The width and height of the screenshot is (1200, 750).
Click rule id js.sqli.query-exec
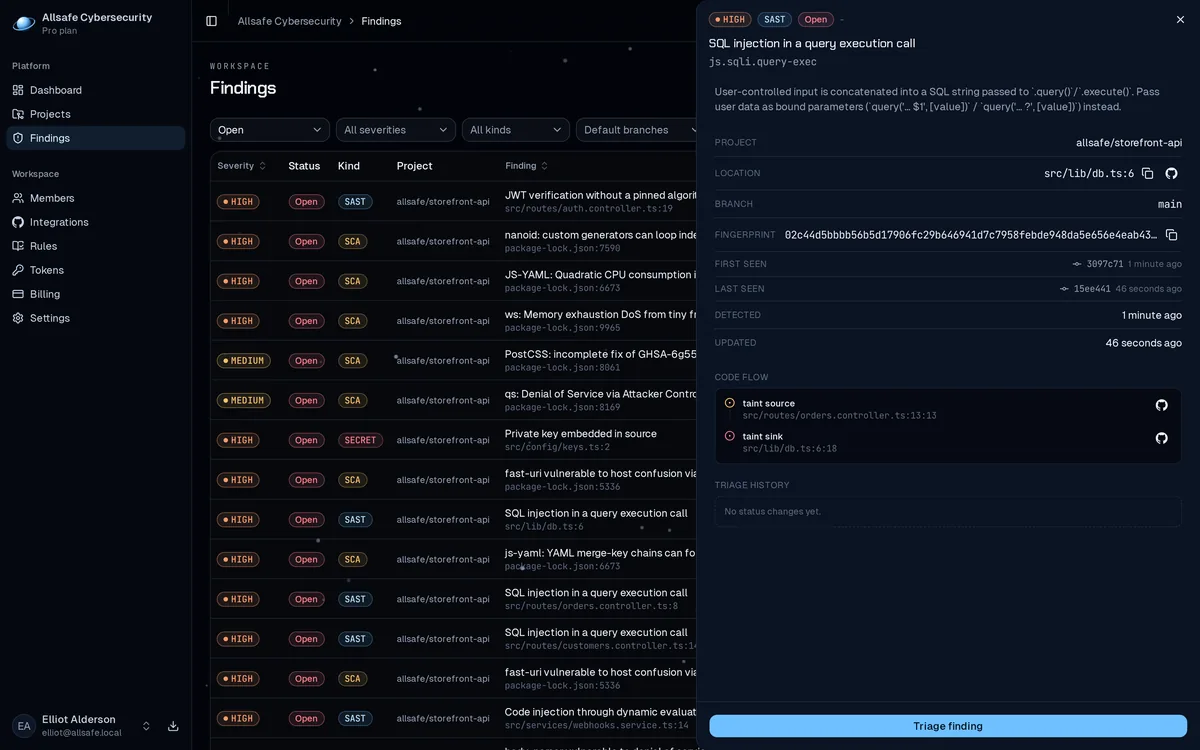tap(763, 62)
